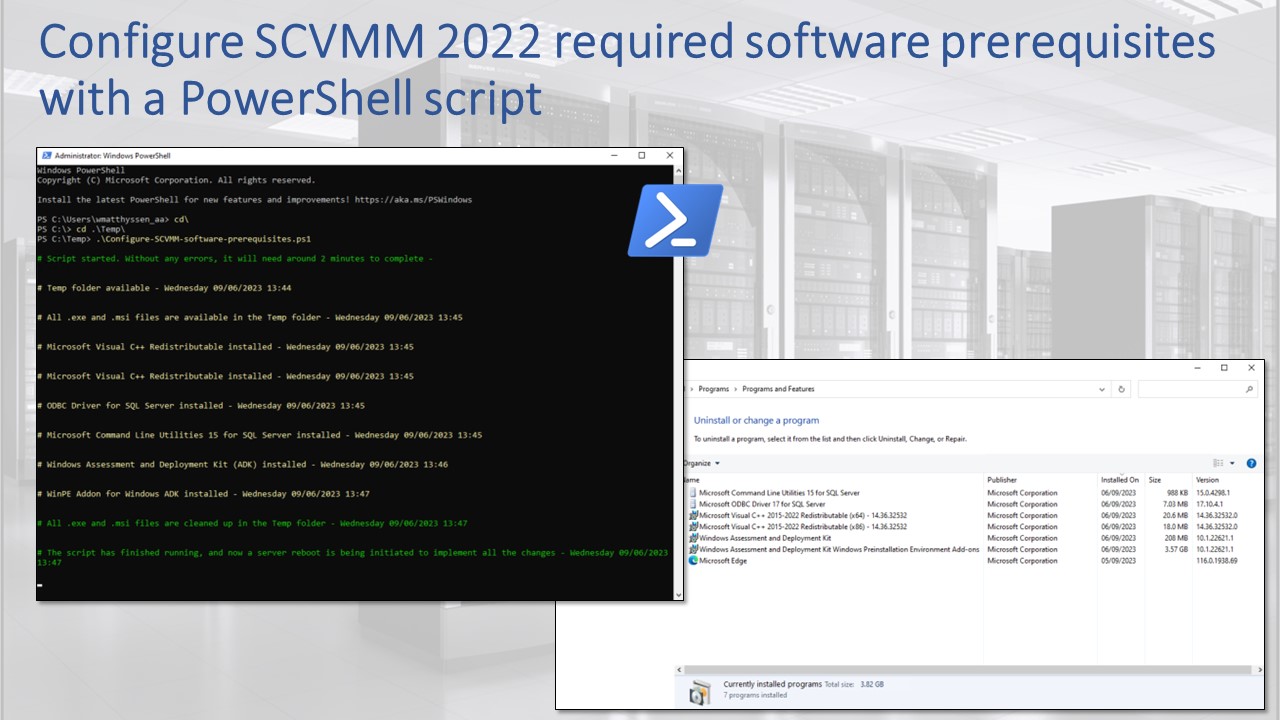Expand the view options dropdown arrow
Screen dimensions: 1280x720
1232,464
